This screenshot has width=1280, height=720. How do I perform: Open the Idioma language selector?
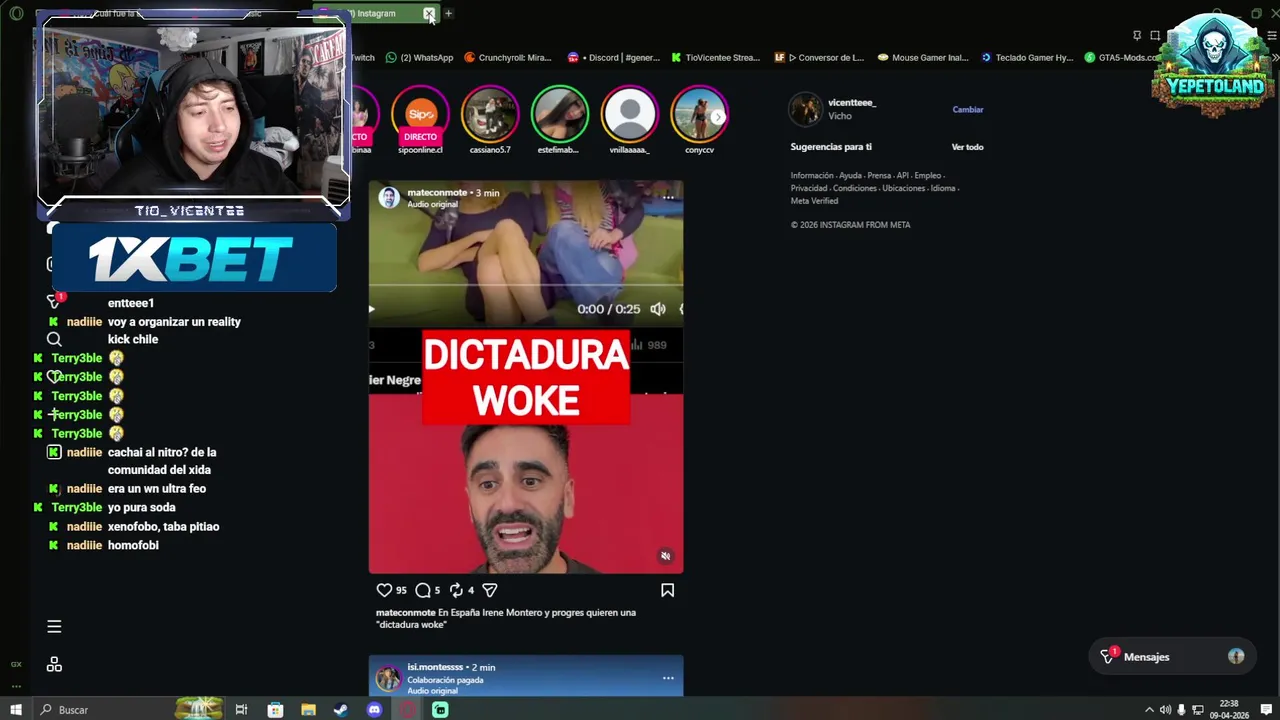pos(942,188)
